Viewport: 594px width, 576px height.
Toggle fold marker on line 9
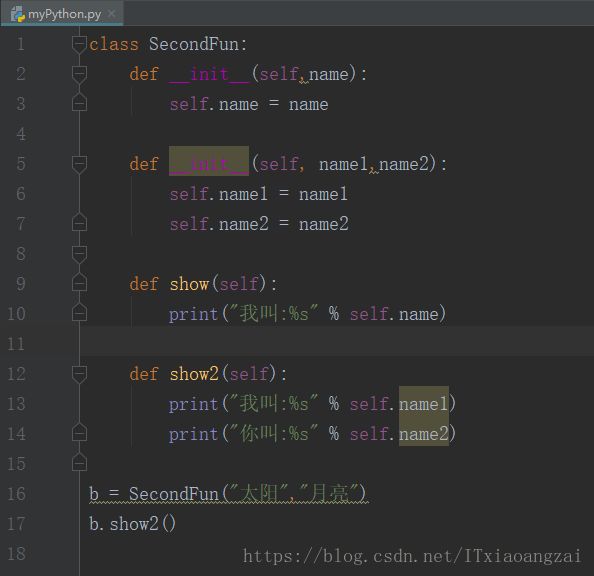coord(80,282)
